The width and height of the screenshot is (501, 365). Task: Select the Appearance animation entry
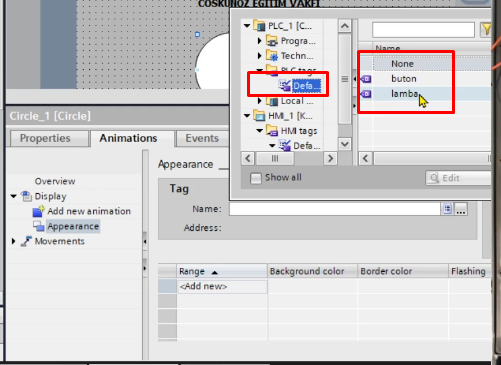[x=73, y=226]
